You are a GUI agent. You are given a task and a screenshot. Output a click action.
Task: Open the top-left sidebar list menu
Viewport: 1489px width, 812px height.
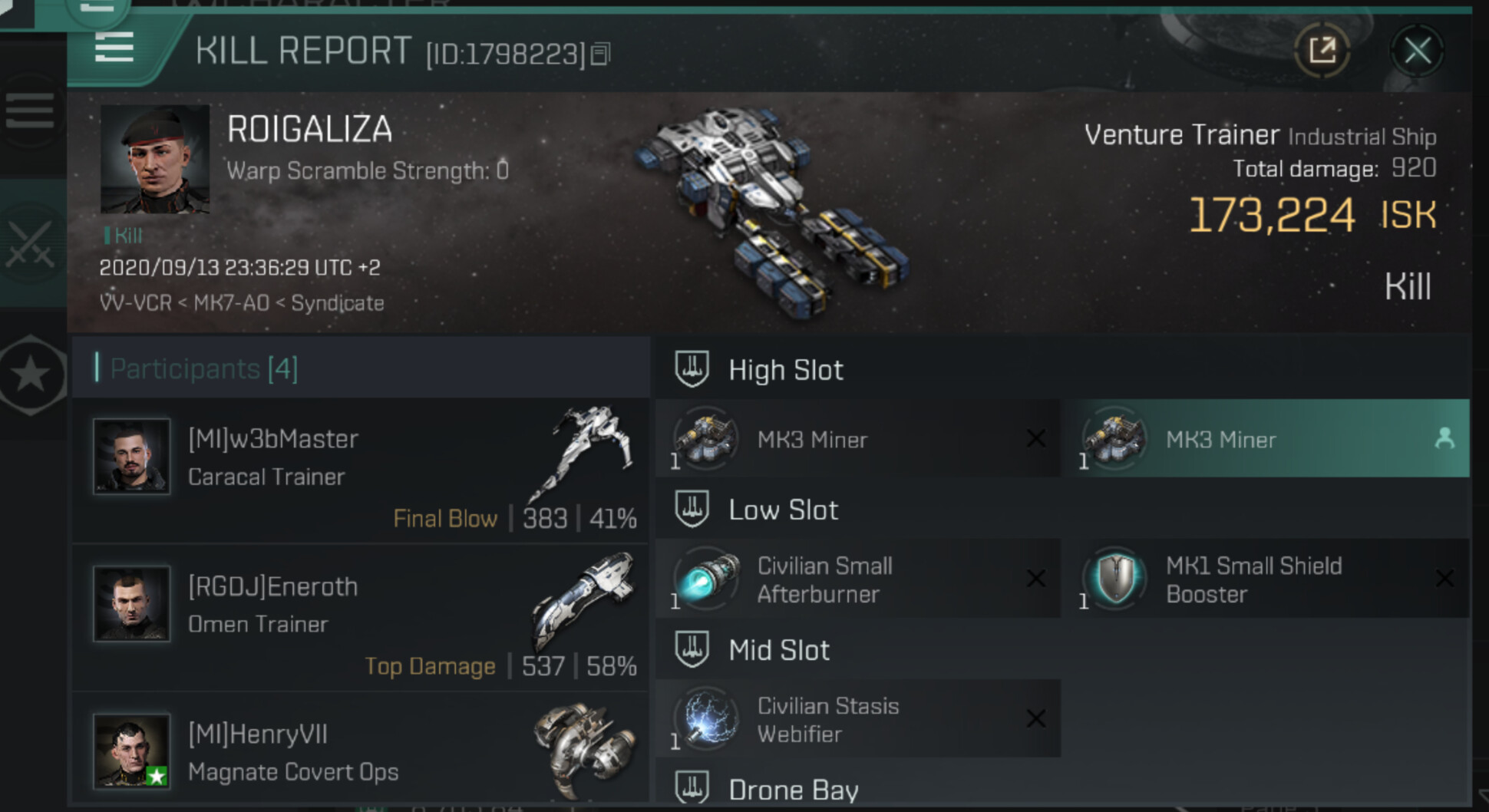click(x=30, y=111)
